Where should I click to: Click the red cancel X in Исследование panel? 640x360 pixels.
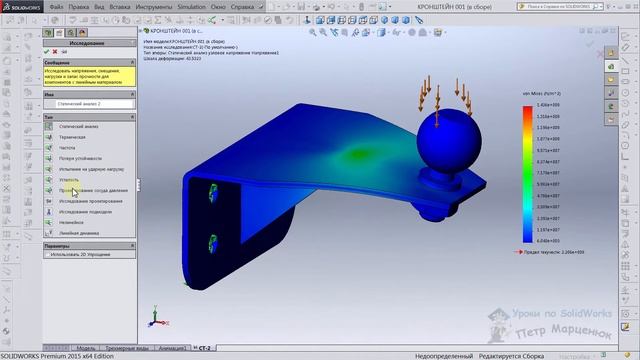(55, 52)
